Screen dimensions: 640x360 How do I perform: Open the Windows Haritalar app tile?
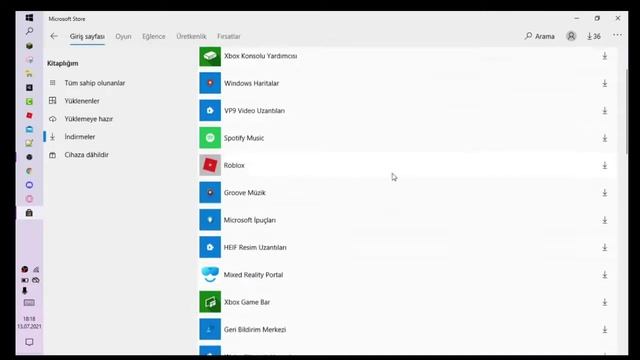pyautogui.click(x=210, y=83)
